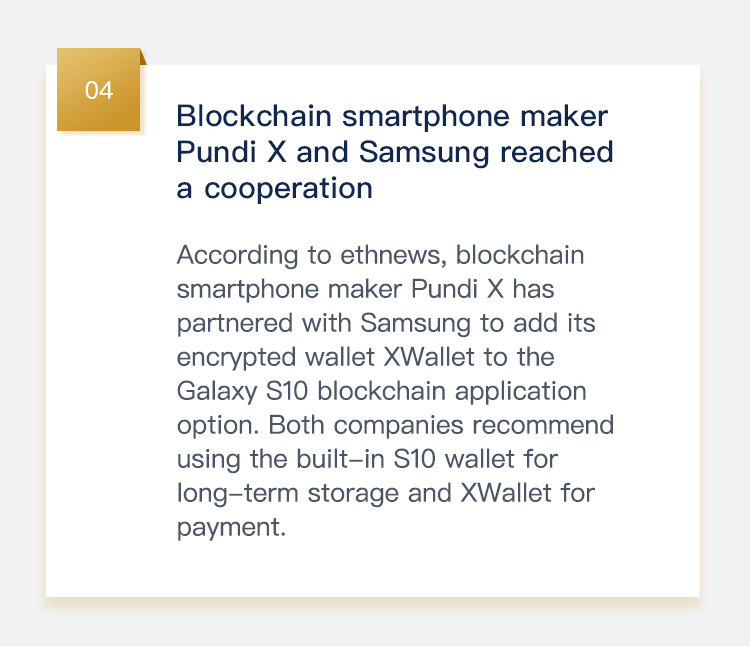Click 'Pundi X has' in body text
Image resolution: width=750 pixels, height=646 pixels.
(x=483, y=289)
